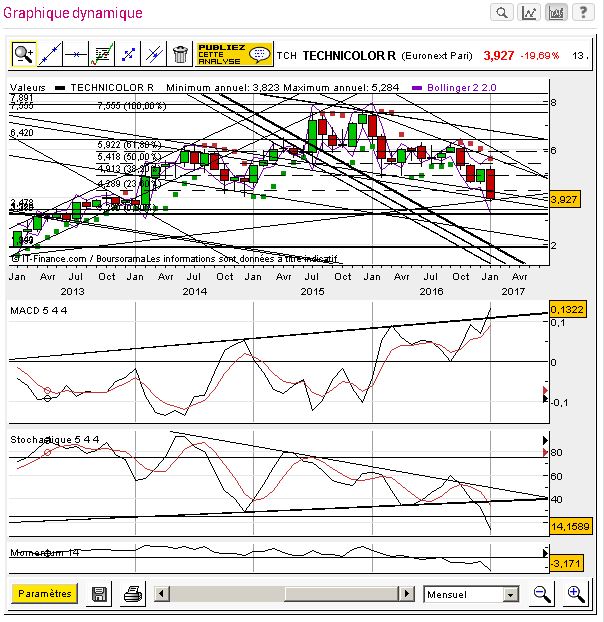Click the black arrow marker beside Momentum panel

[545, 553]
